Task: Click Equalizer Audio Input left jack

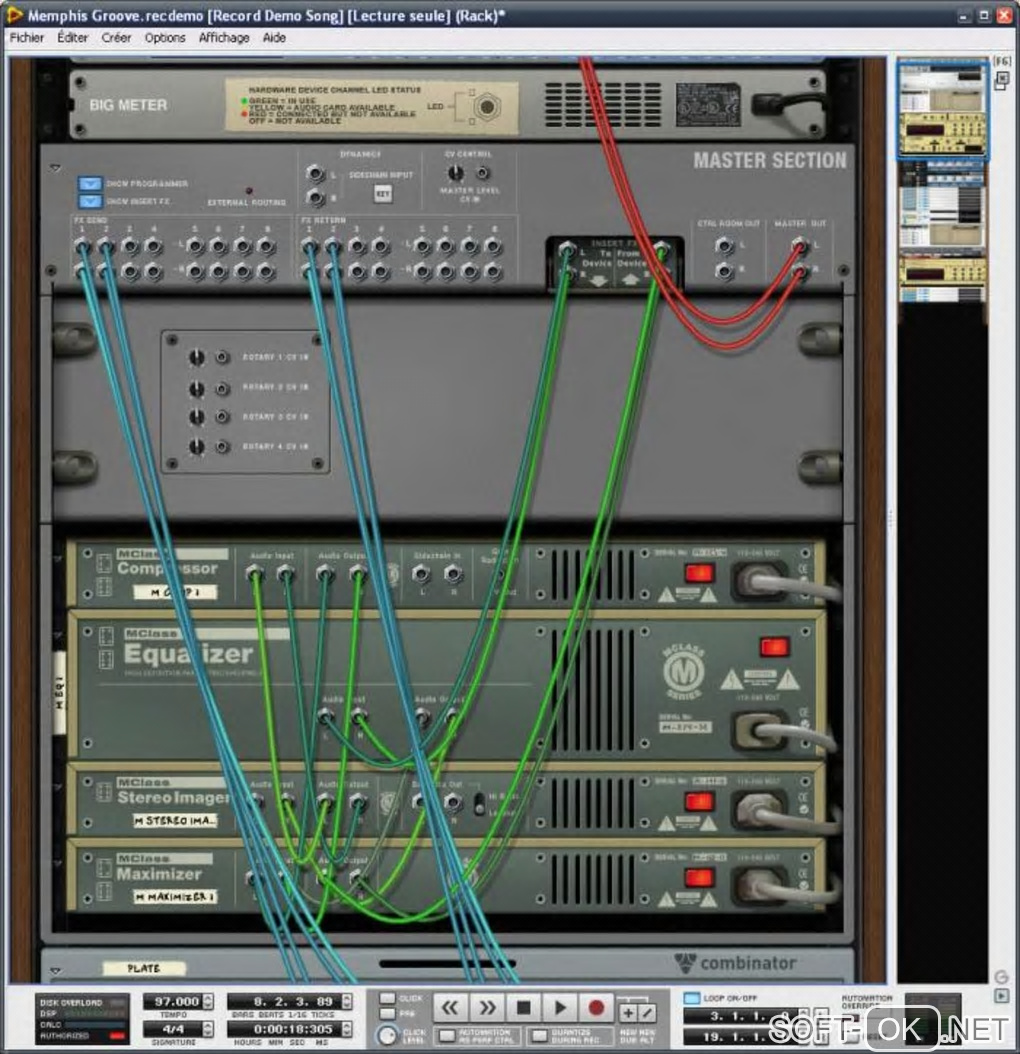Action: [325, 717]
